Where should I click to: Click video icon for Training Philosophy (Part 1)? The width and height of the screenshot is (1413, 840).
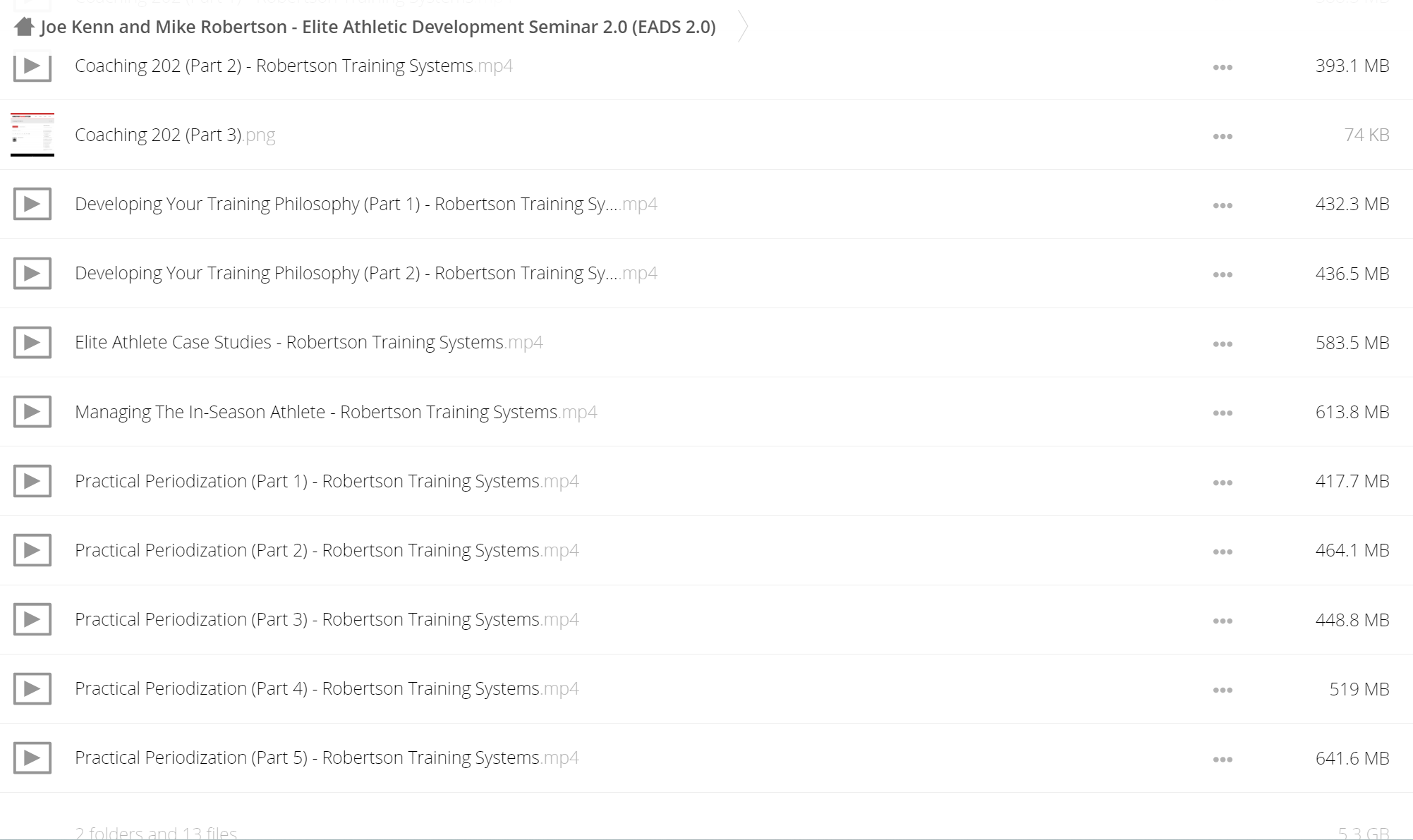pos(32,205)
